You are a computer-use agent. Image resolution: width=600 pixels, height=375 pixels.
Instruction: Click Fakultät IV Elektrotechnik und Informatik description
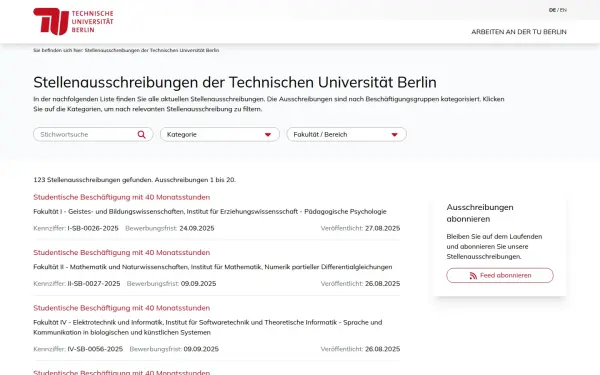point(208,328)
